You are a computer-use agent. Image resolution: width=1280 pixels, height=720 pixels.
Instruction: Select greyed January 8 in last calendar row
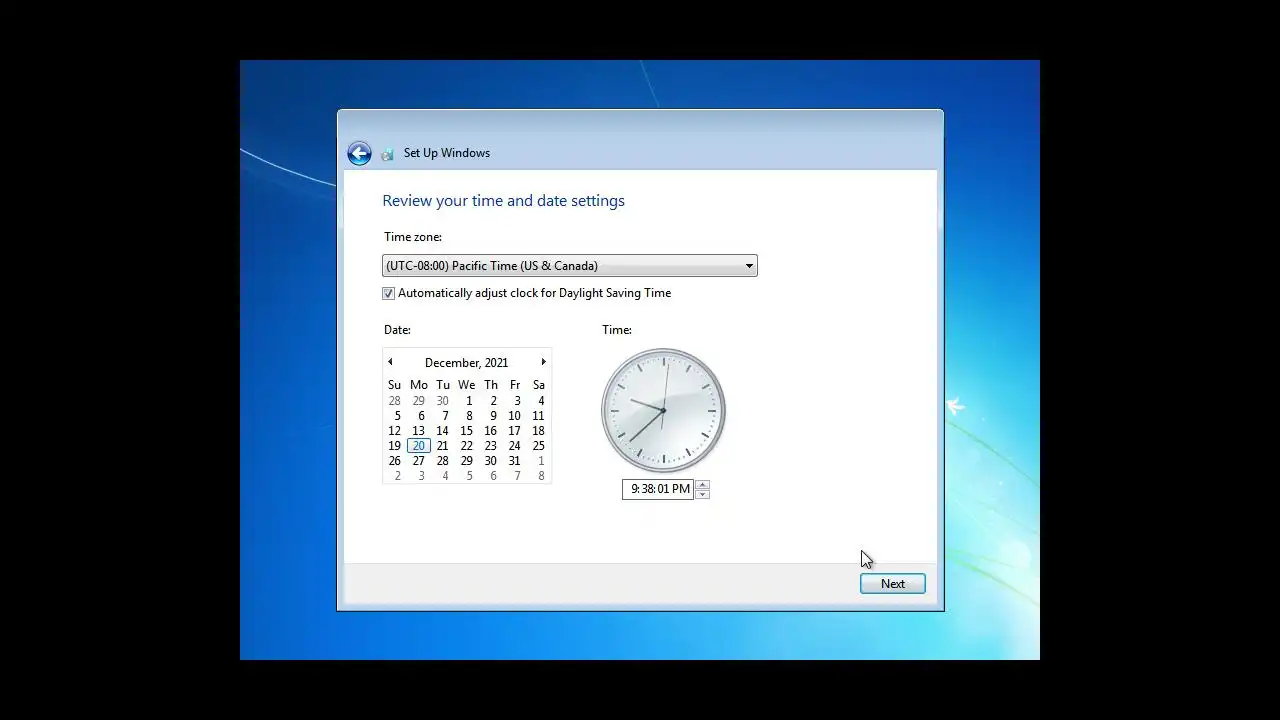coord(541,476)
